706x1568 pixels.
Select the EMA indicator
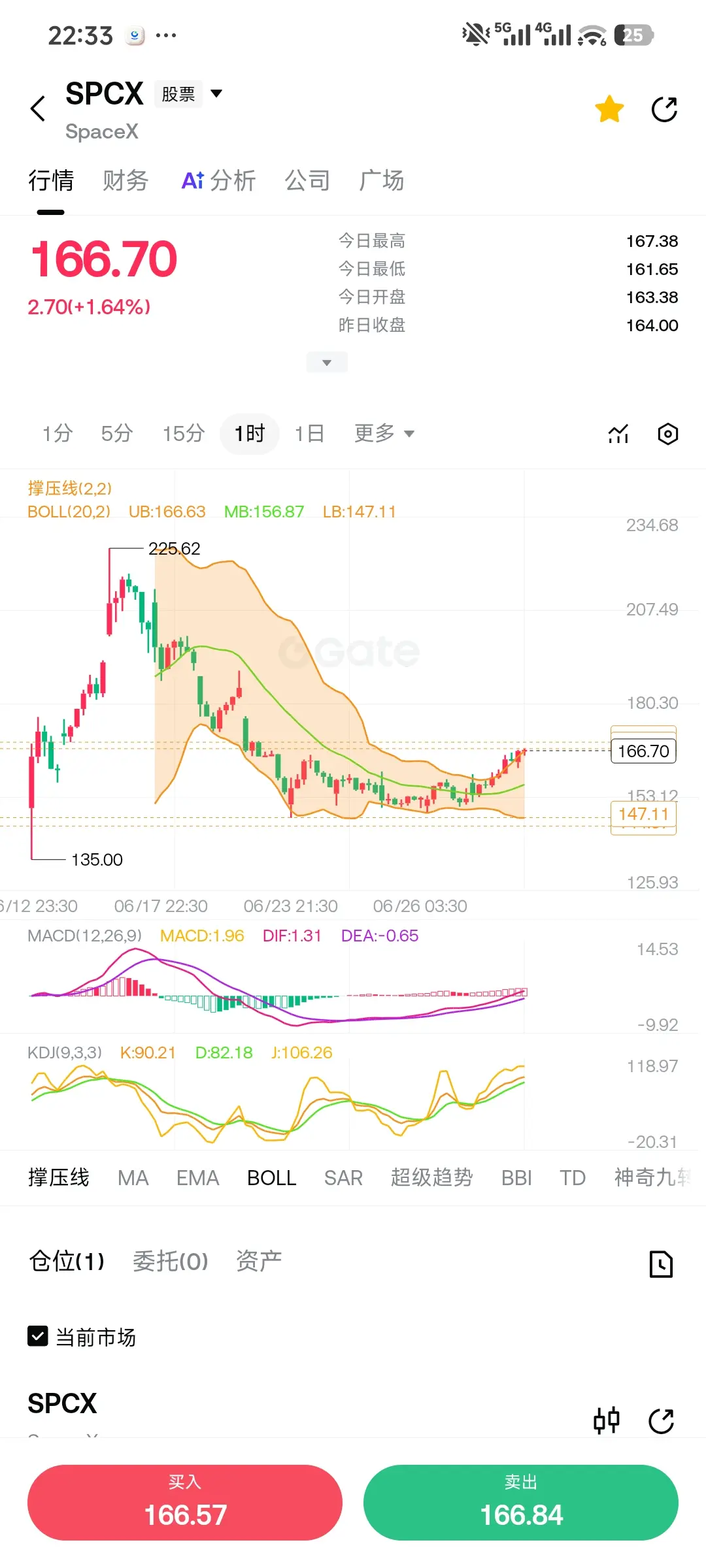pos(197,1177)
